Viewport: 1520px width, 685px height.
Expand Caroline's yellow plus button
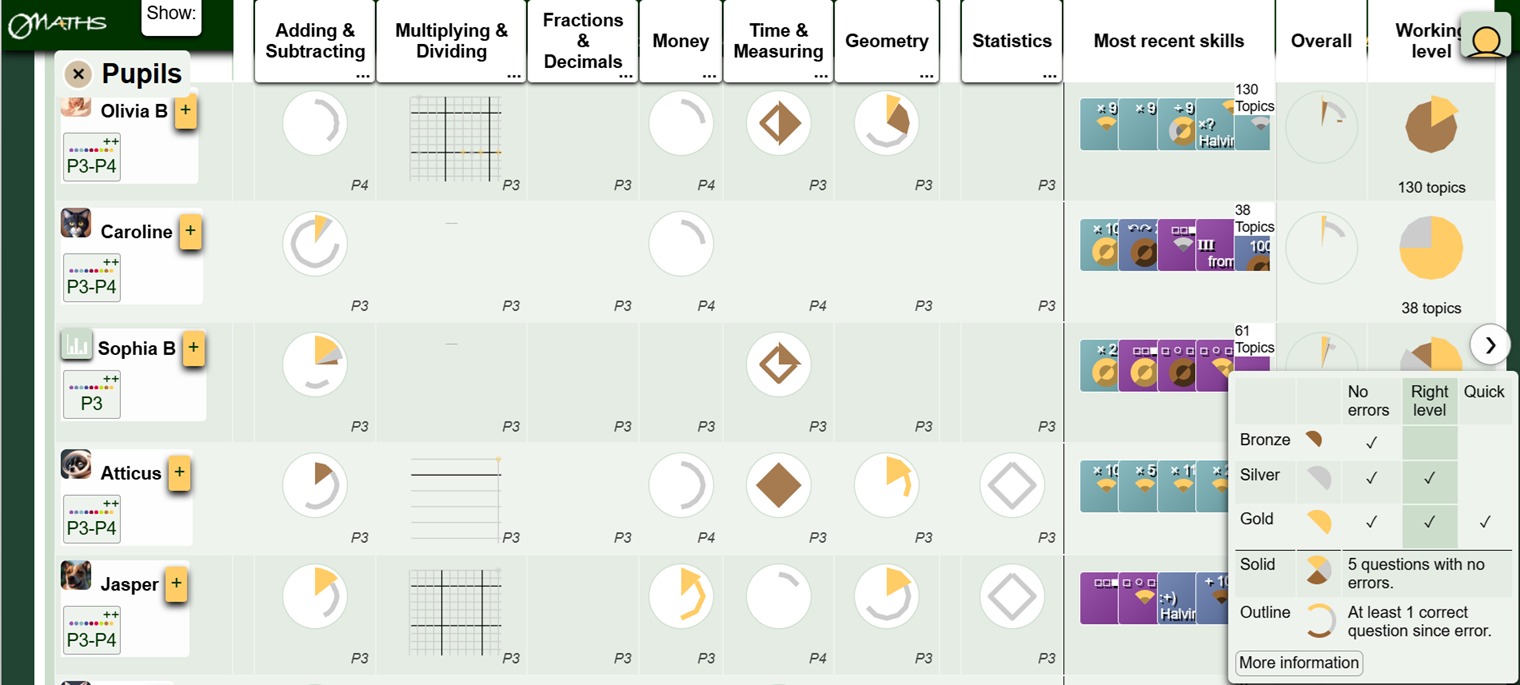(x=190, y=233)
